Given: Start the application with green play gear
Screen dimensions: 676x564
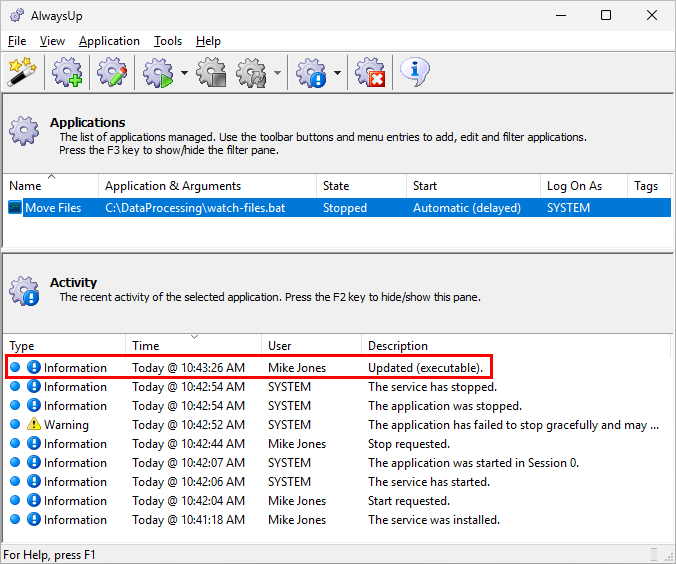Looking at the screenshot, I should pyautogui.click(x=158, y=72).
